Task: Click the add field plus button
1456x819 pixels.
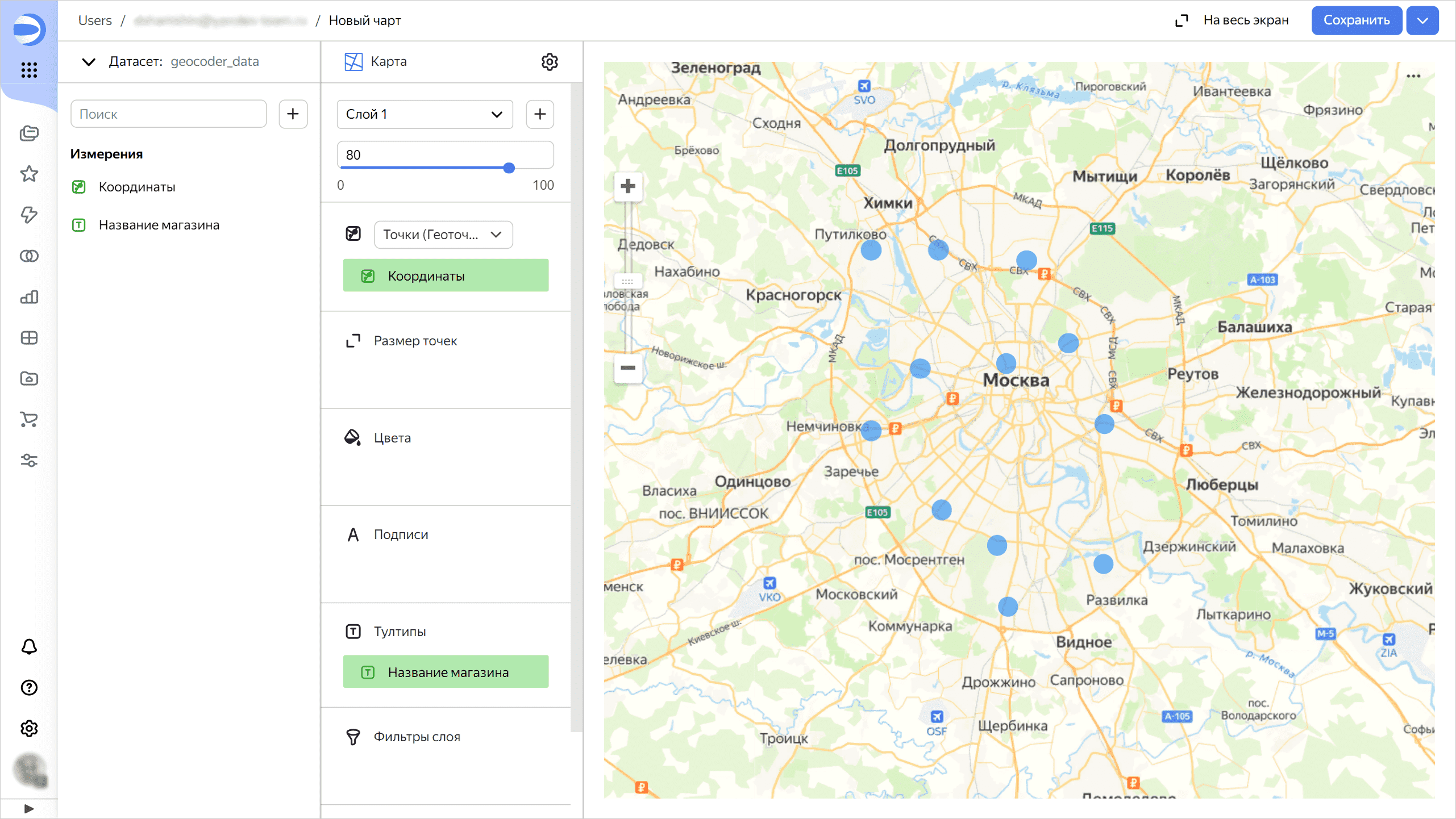Action: coord(293,114)
